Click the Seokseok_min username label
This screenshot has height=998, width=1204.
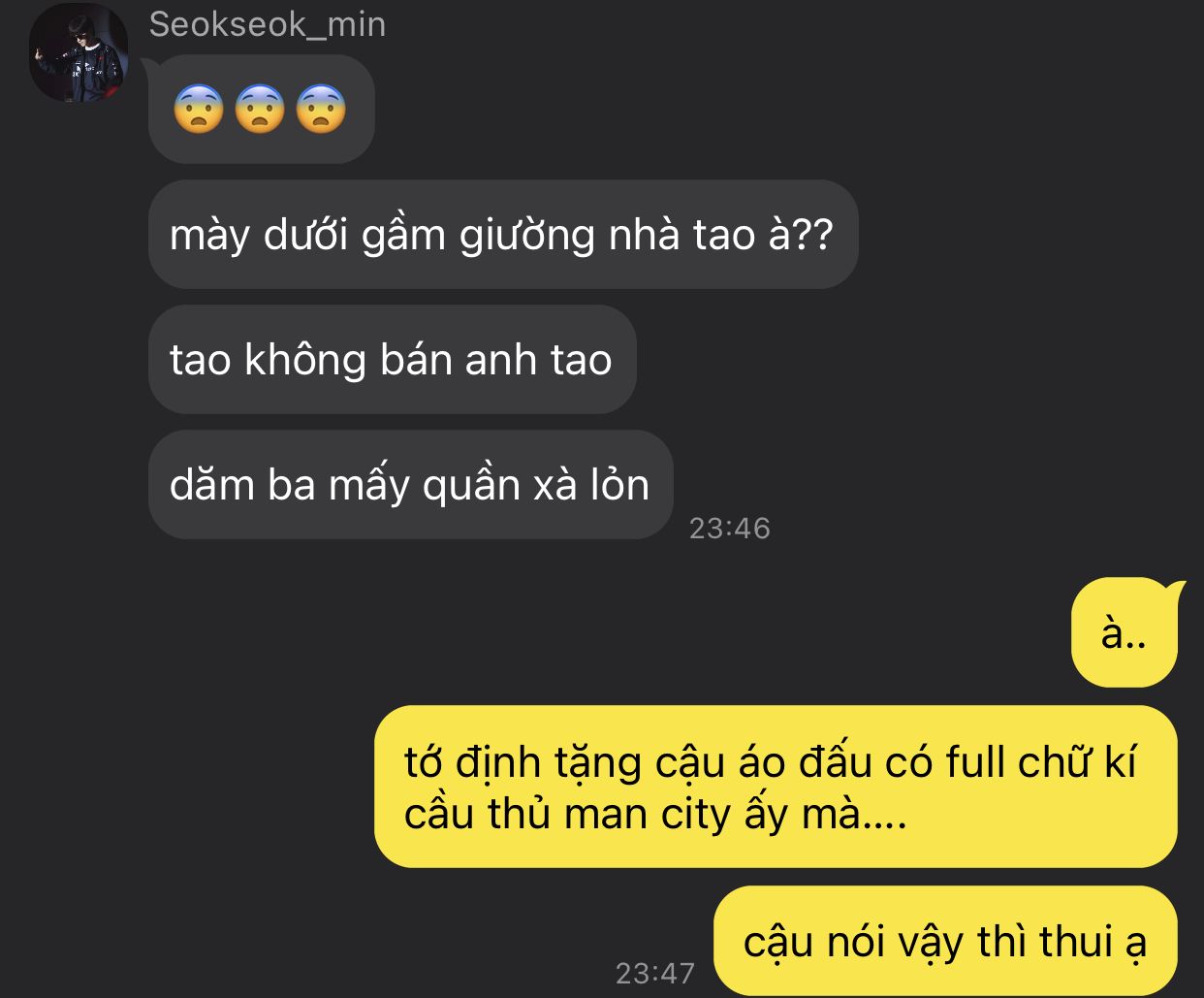click(x=268, y=24)
